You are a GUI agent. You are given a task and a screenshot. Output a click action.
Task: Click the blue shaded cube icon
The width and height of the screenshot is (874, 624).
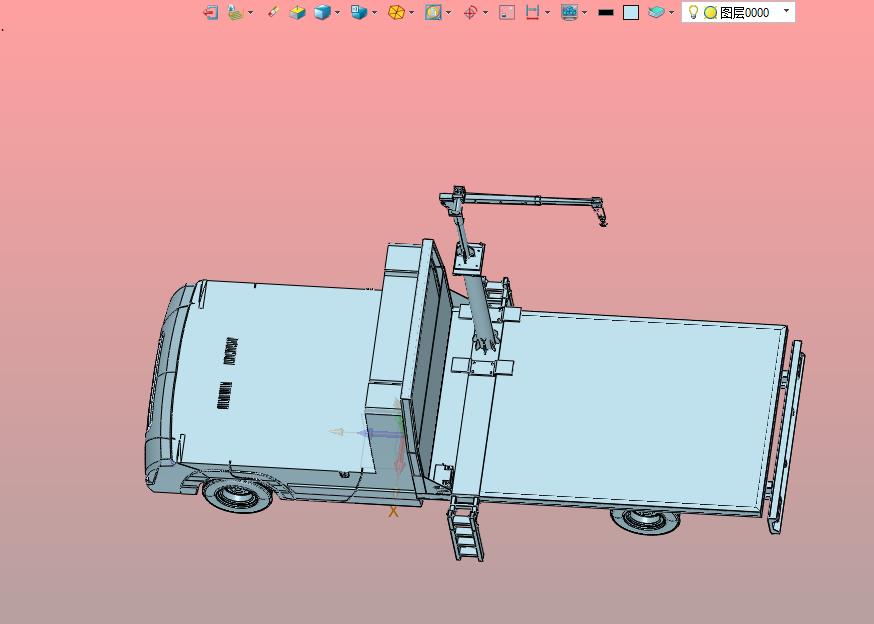coord(322,12)
